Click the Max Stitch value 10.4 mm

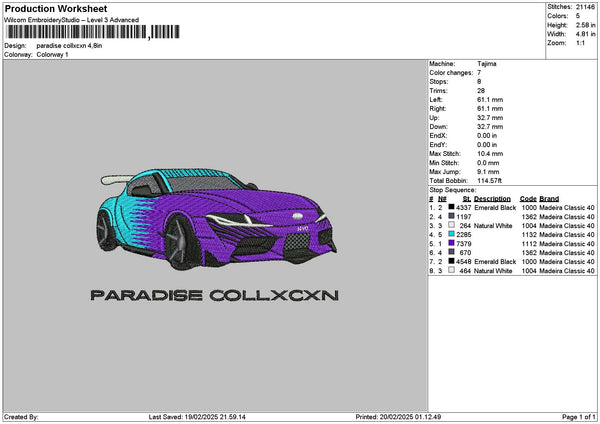(x=490, y=153)
